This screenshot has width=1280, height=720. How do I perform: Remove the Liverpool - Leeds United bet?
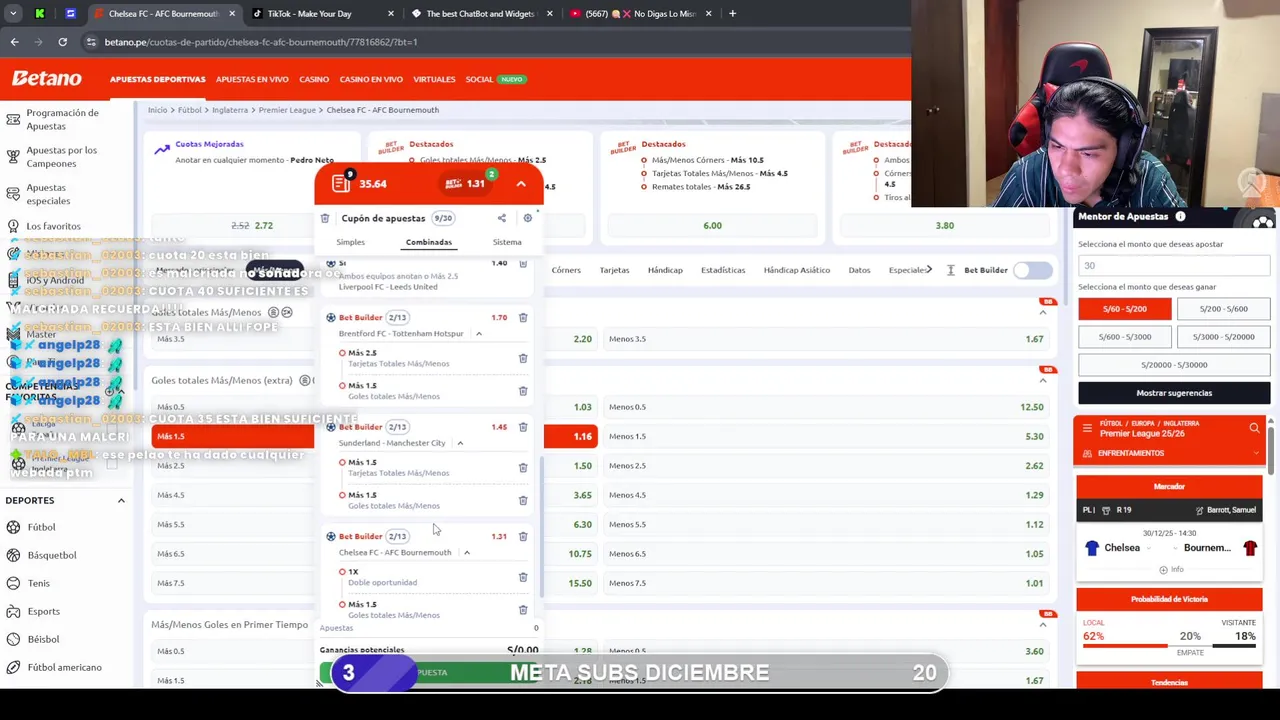pos(523,263)
